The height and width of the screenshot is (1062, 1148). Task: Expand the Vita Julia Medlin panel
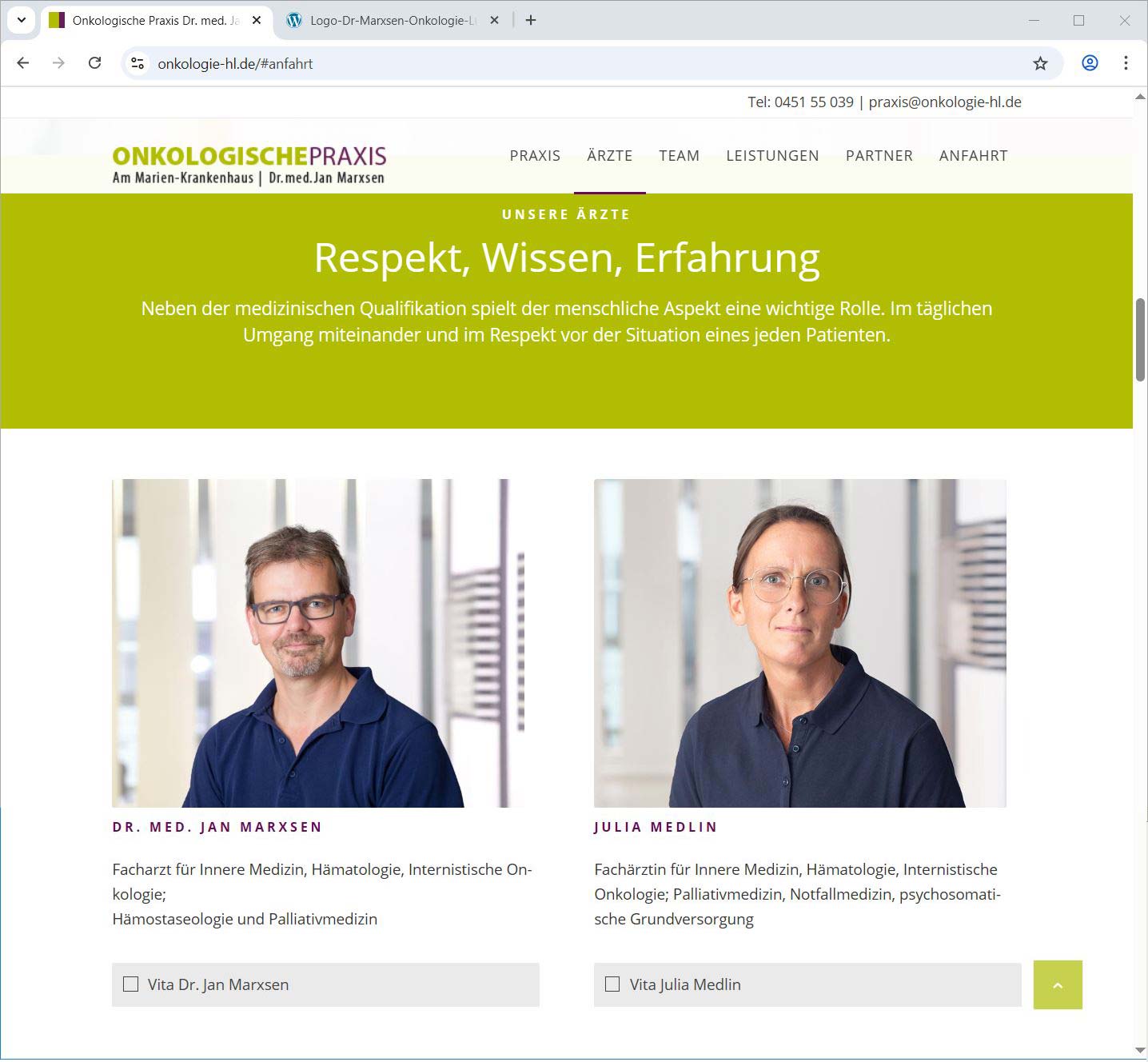coord(807,984)
